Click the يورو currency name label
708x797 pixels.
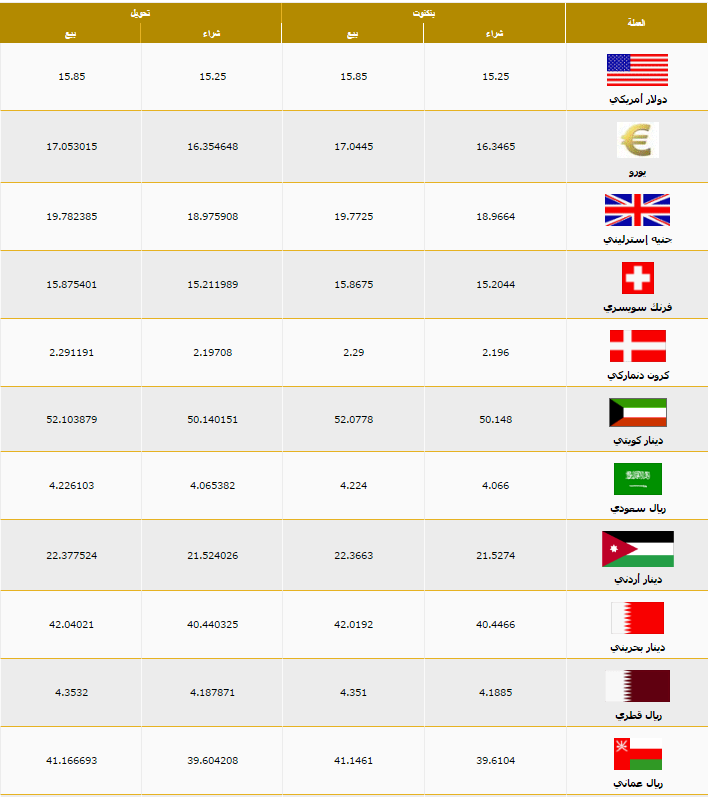(637, 172)
